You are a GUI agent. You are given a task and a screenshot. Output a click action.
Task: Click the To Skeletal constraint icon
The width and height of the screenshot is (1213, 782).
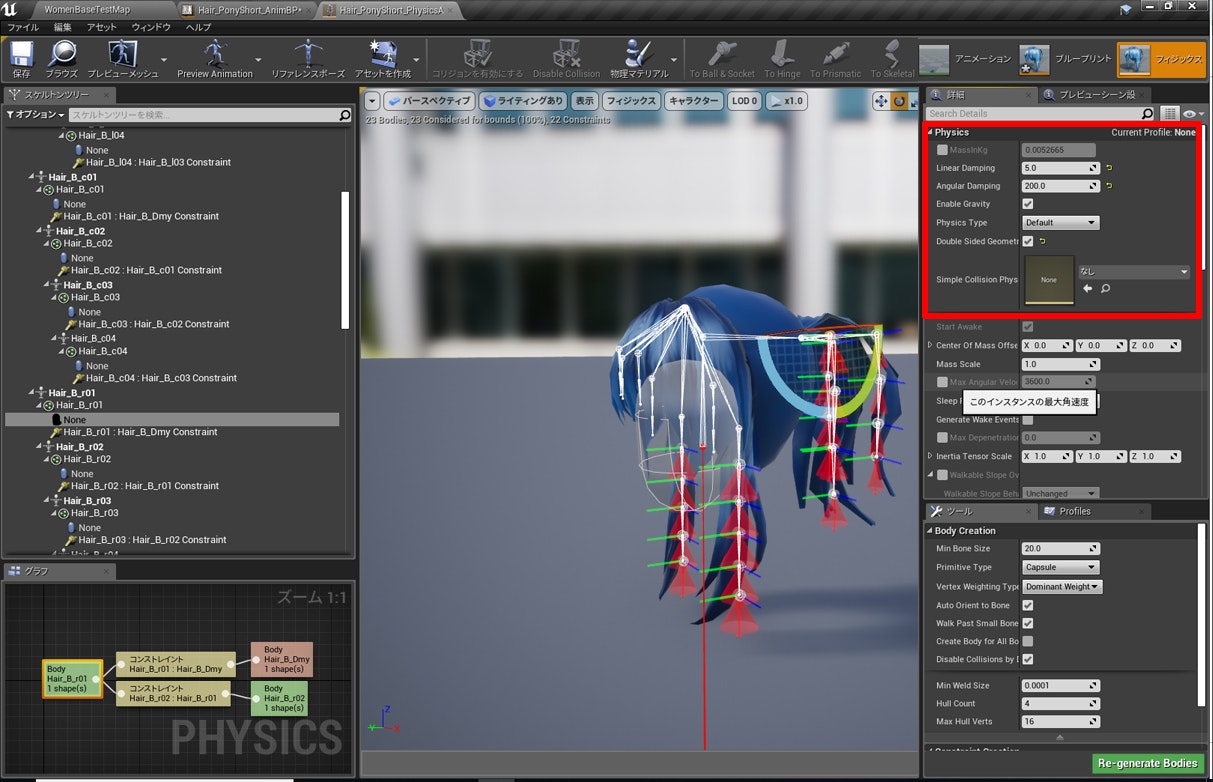point(892,54)
